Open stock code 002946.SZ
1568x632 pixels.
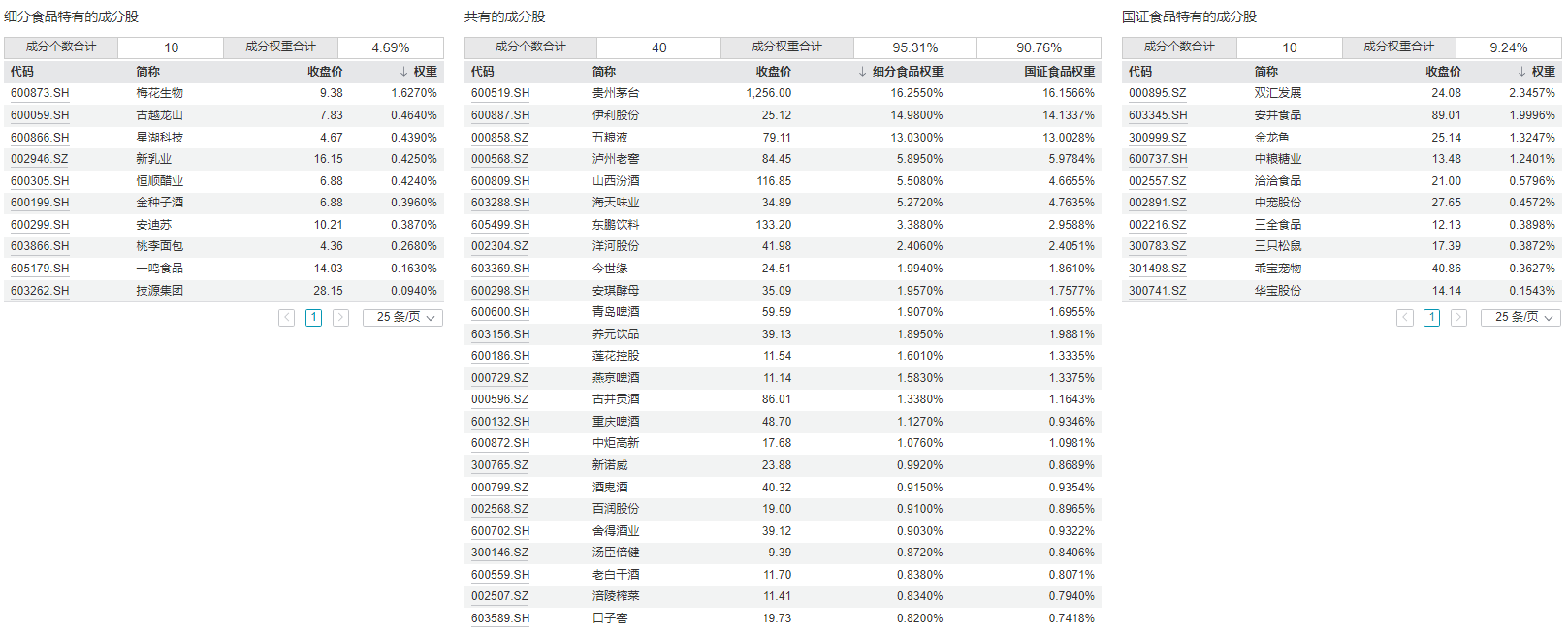(40, 159)
